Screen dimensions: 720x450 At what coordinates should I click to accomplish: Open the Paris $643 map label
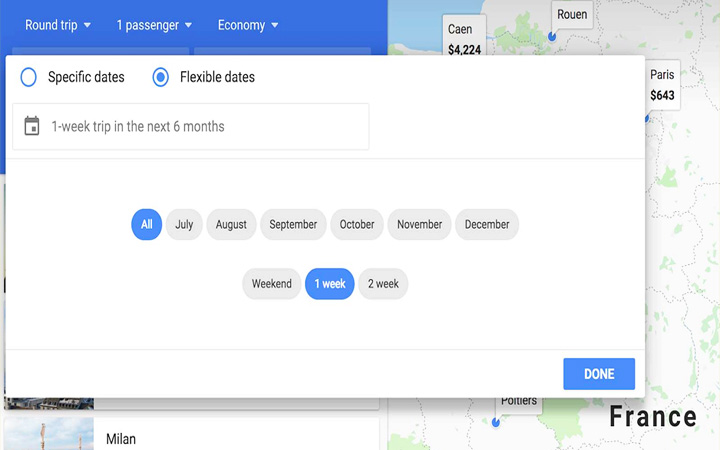tap(662, 85)
